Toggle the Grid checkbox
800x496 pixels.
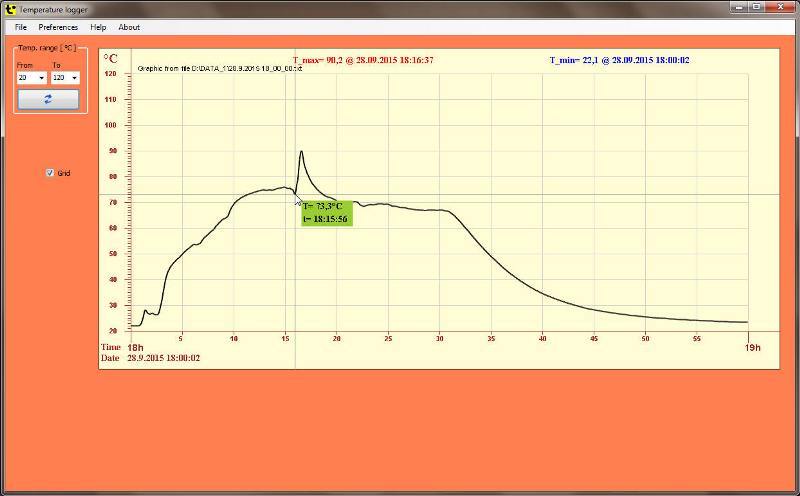50,172
